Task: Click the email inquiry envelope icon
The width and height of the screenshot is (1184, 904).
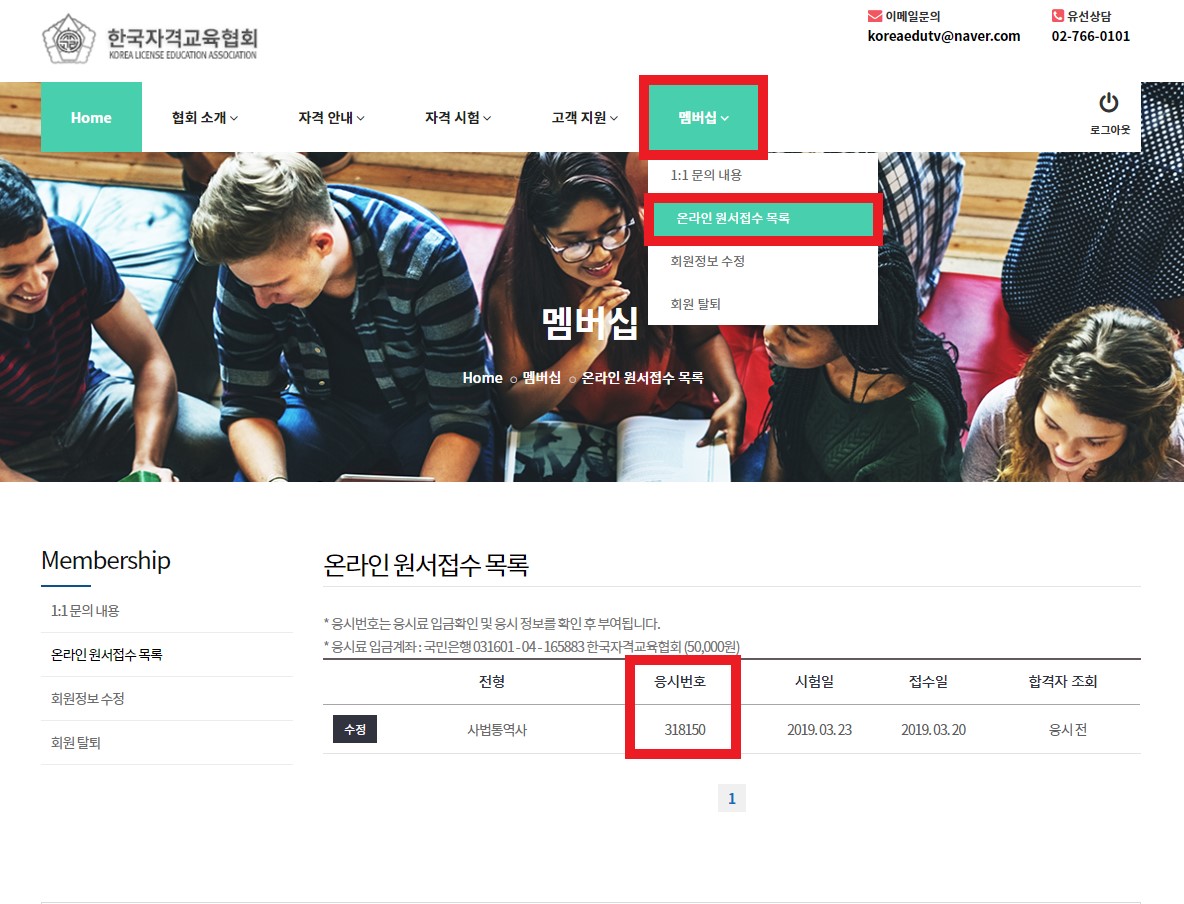Action: point(875,16)
